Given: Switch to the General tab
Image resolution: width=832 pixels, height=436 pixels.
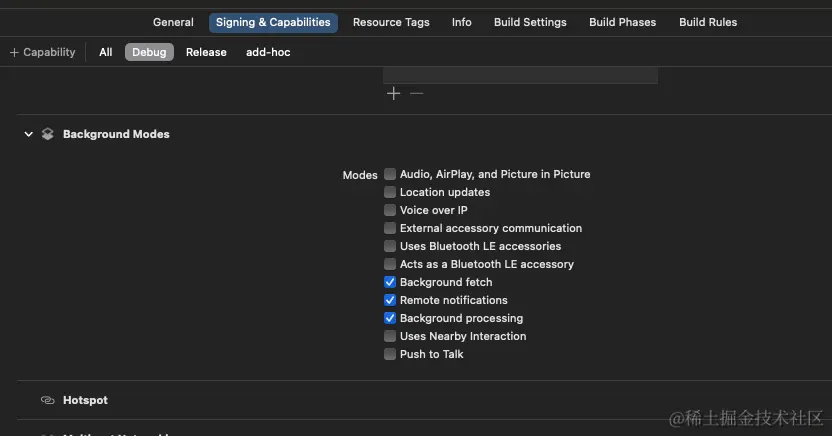Looking at the screenshot, I should [173, 22].
